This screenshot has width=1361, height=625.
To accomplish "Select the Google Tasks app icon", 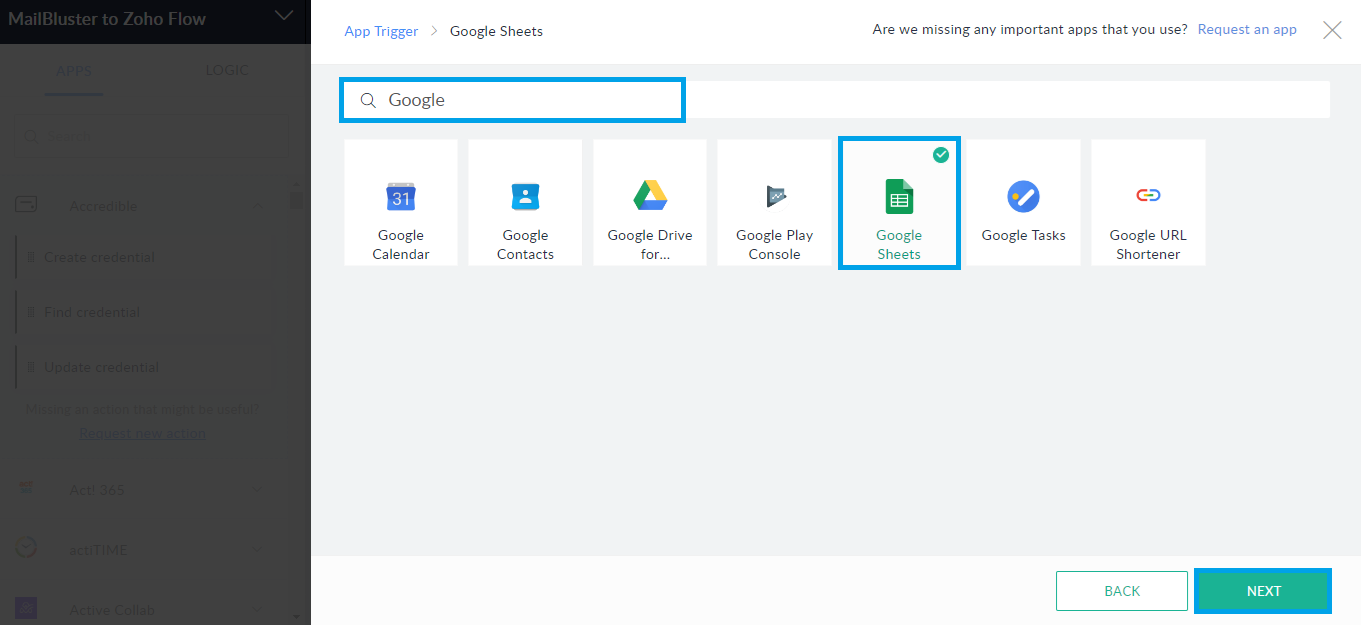I will click(1023, 202).
